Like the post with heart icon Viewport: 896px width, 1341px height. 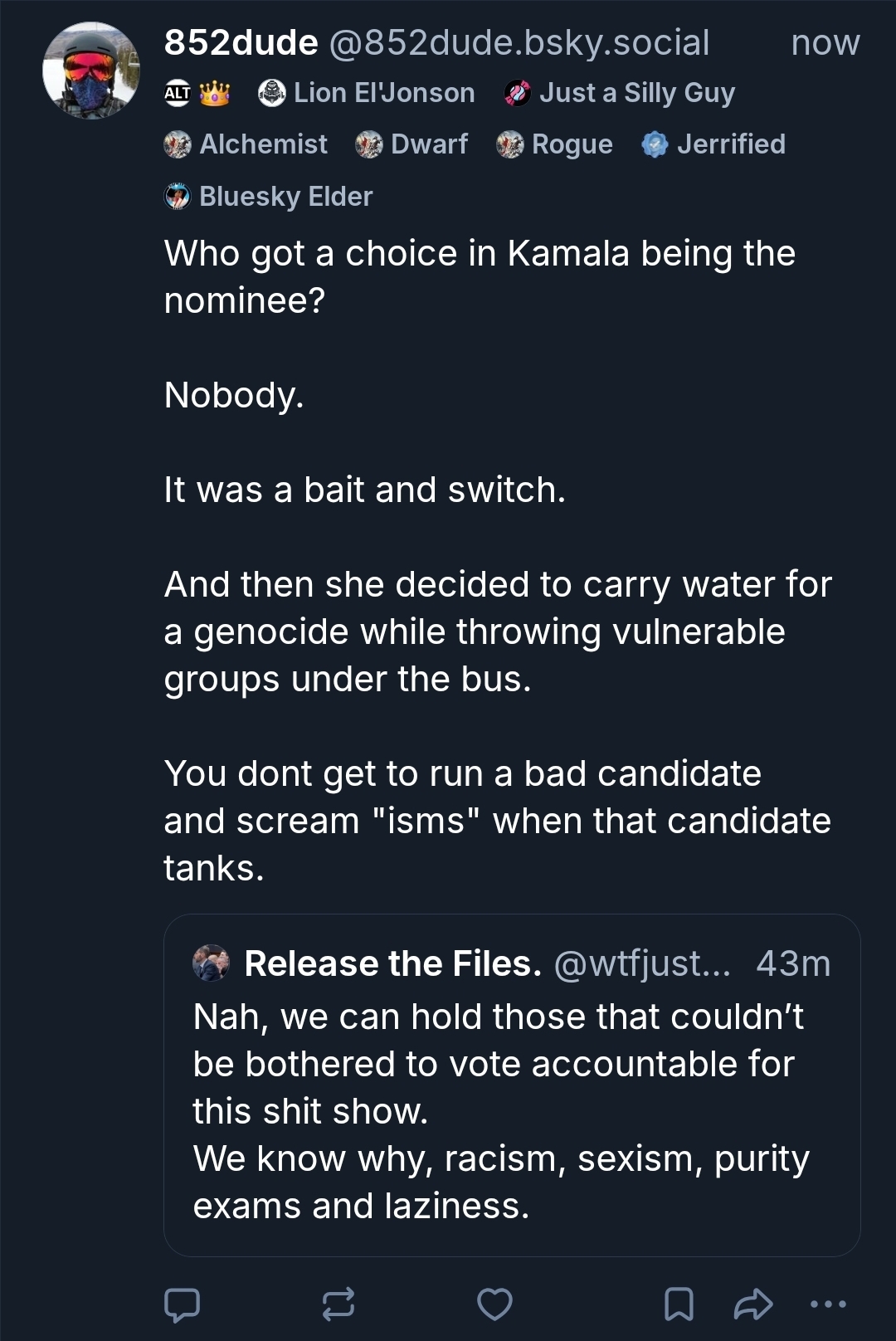(x=494, y=1304)
